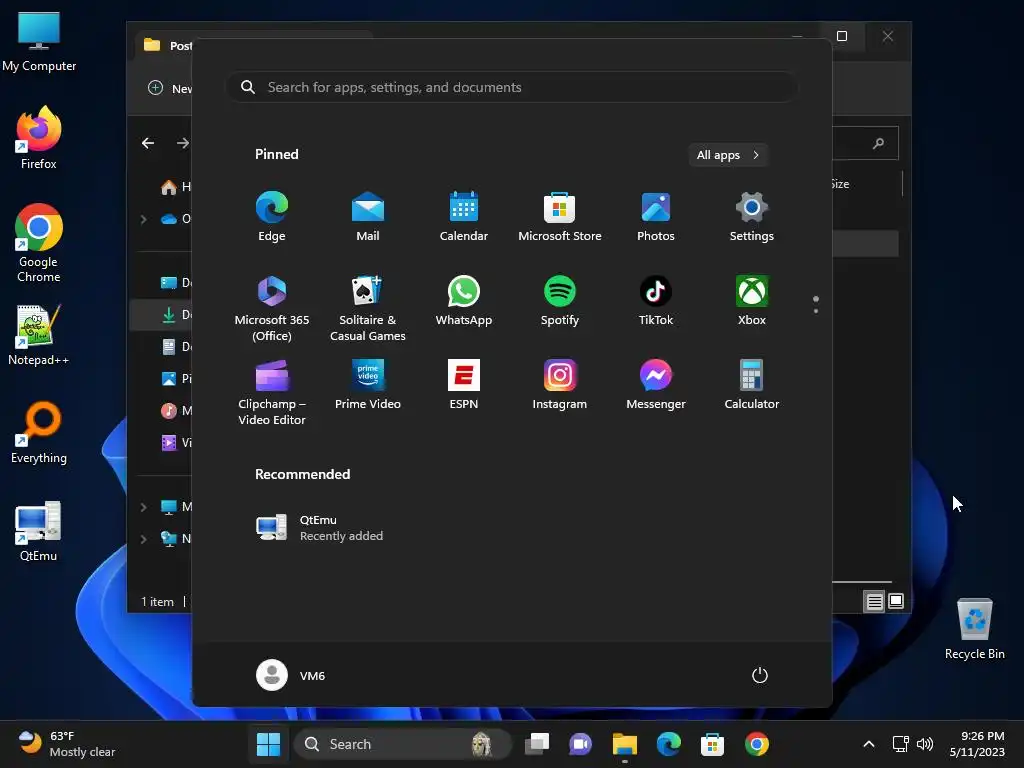1024x768 pixels.
Task: Select the My Computer desktop icon
Action: (x=39, y=41)
